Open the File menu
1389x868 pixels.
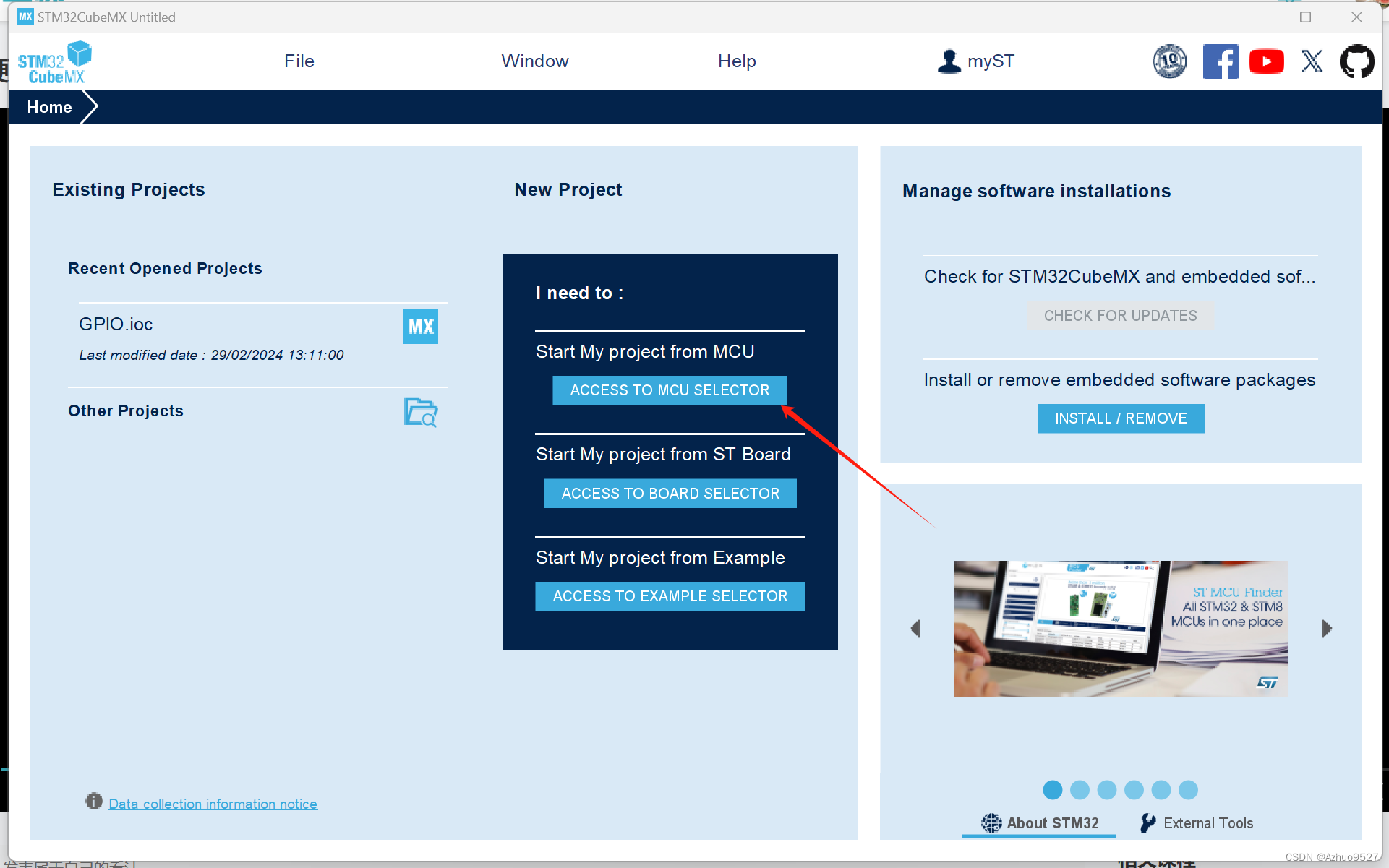click(x=299, y=61)
